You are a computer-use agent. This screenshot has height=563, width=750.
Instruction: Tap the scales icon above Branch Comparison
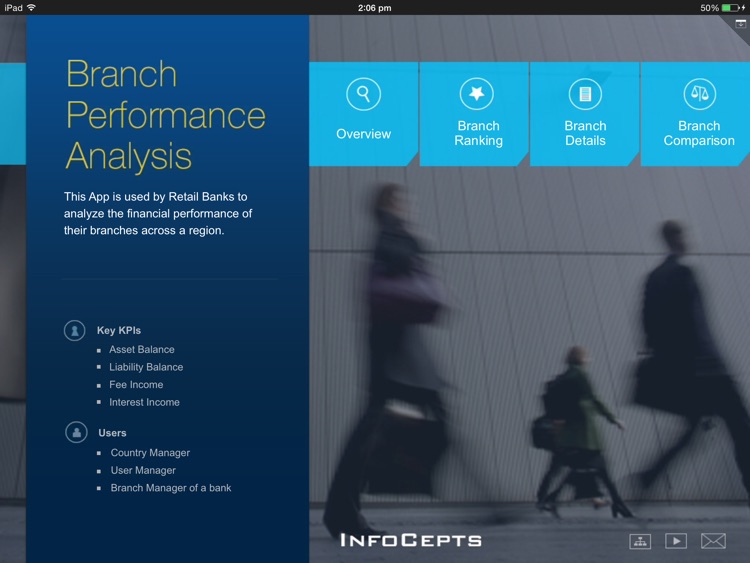pyautogui.click(x=699, y=94)
